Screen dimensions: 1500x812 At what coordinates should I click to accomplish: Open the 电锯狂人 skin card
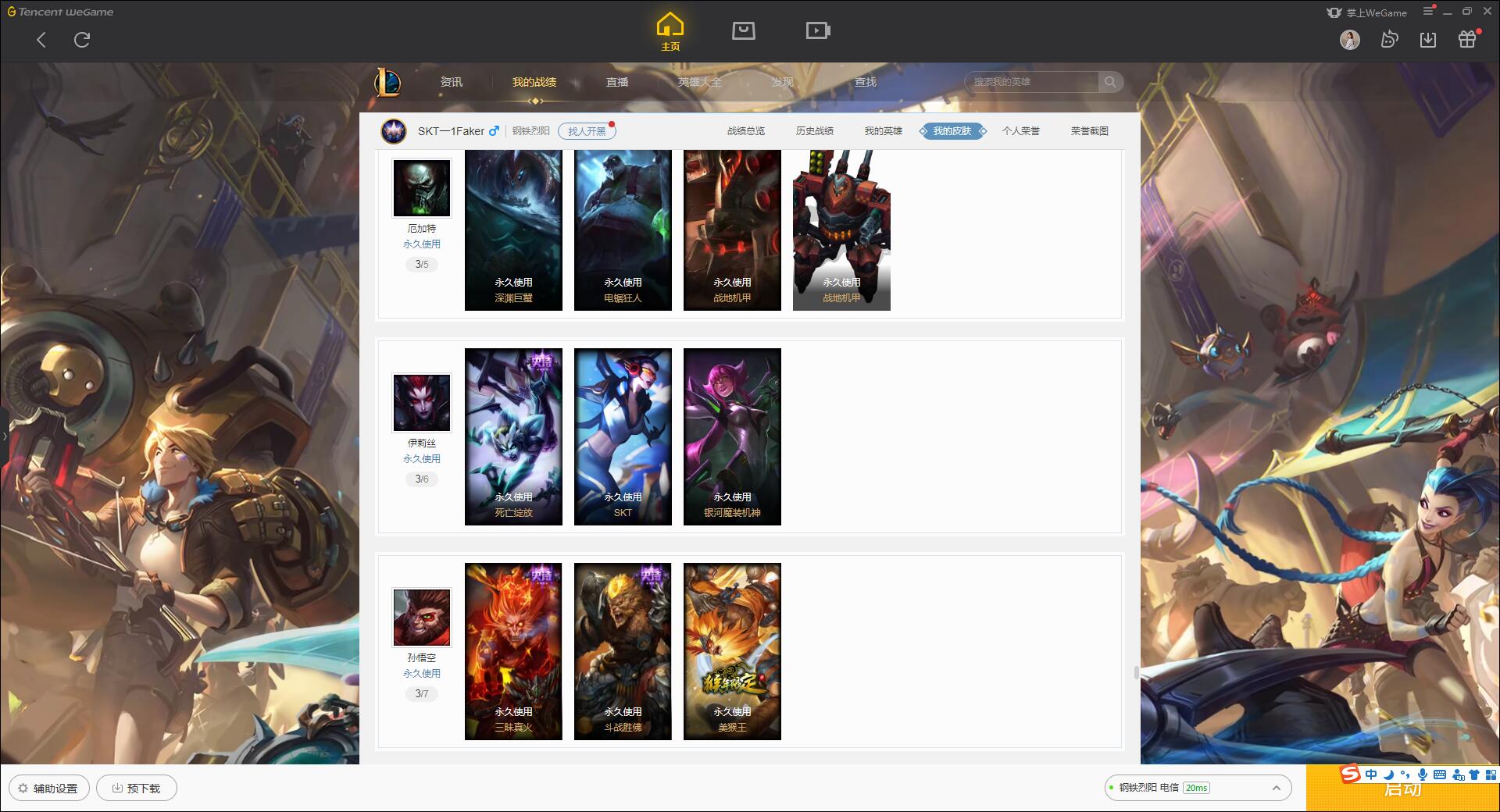coord(623,230)
